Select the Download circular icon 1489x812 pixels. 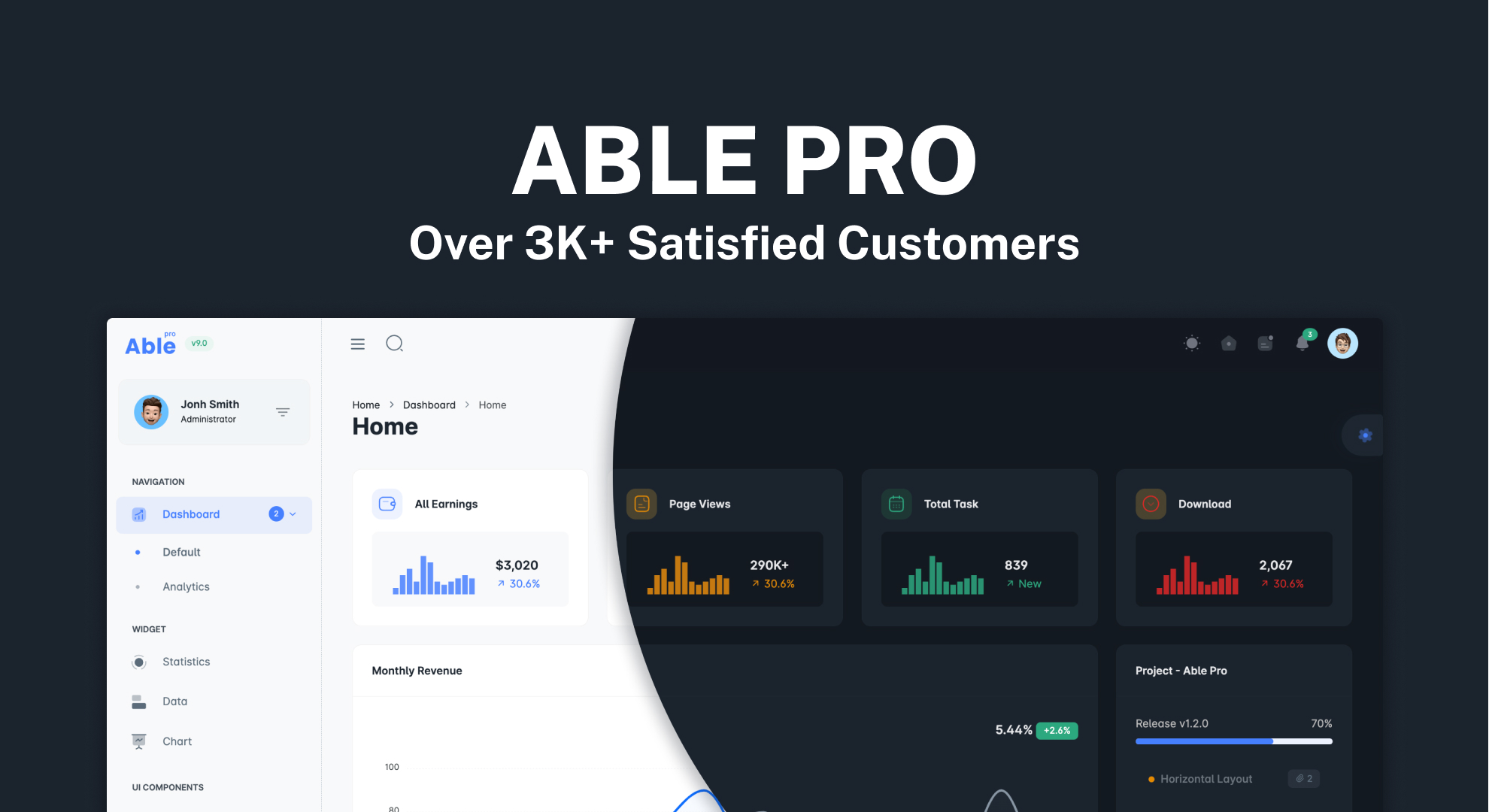[x=1151, y=503]
